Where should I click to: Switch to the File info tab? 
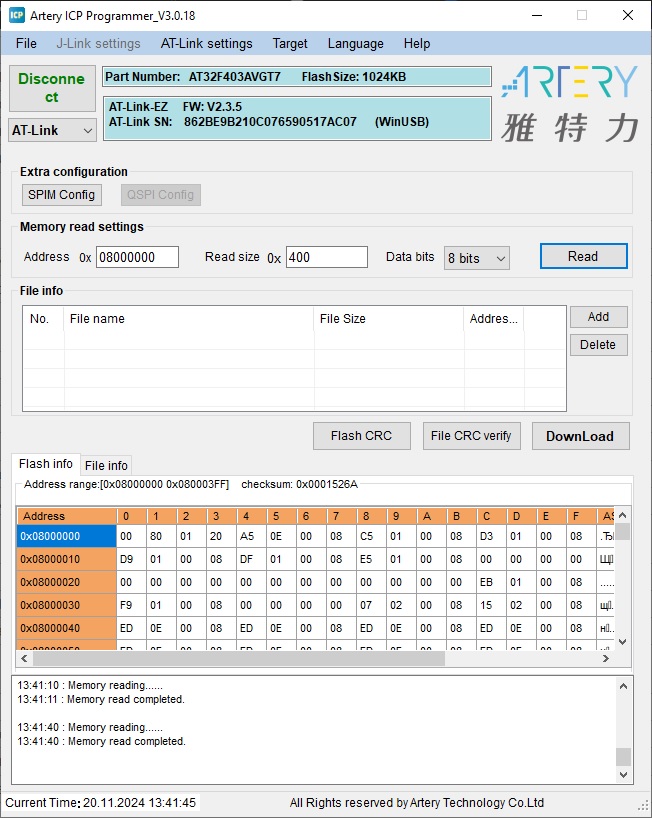point(106,465)
